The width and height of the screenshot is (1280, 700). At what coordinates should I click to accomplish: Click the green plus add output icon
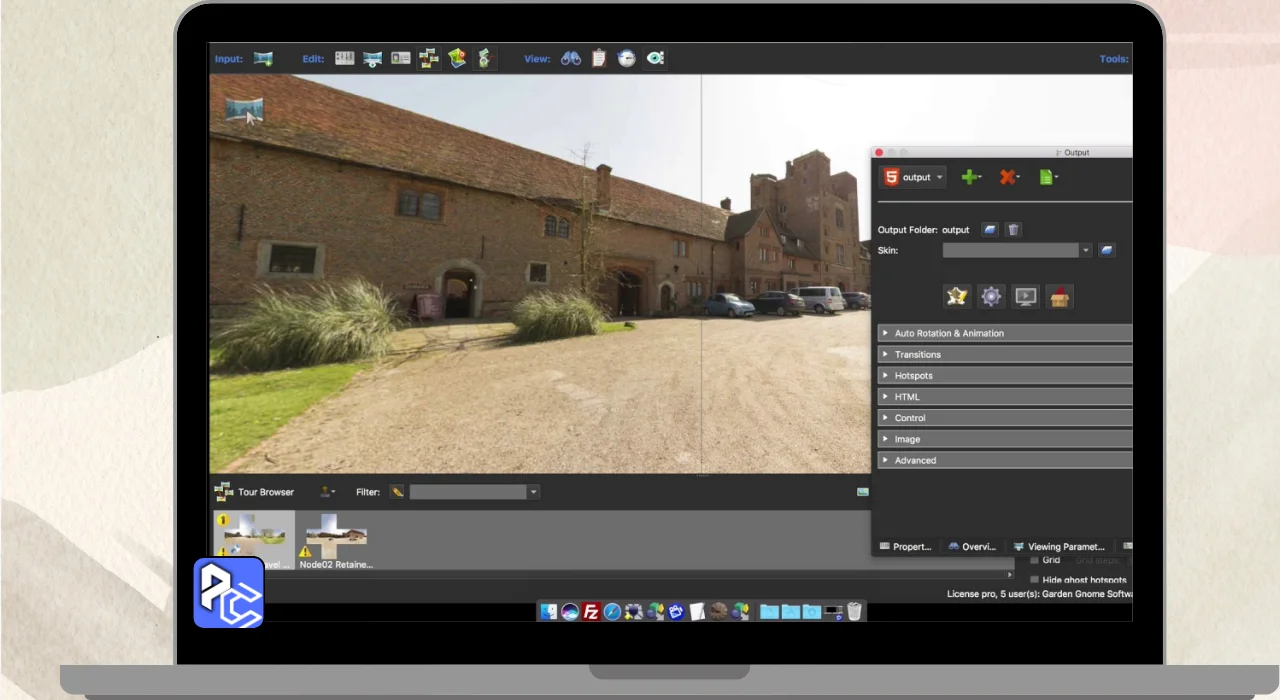click(969, 177)
